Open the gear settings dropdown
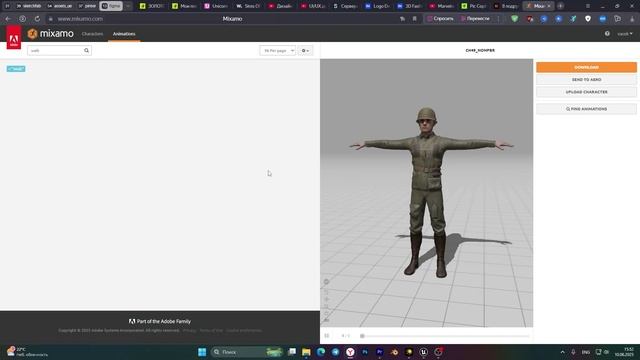Screen dimensions: 640x360 click(305, 51)
